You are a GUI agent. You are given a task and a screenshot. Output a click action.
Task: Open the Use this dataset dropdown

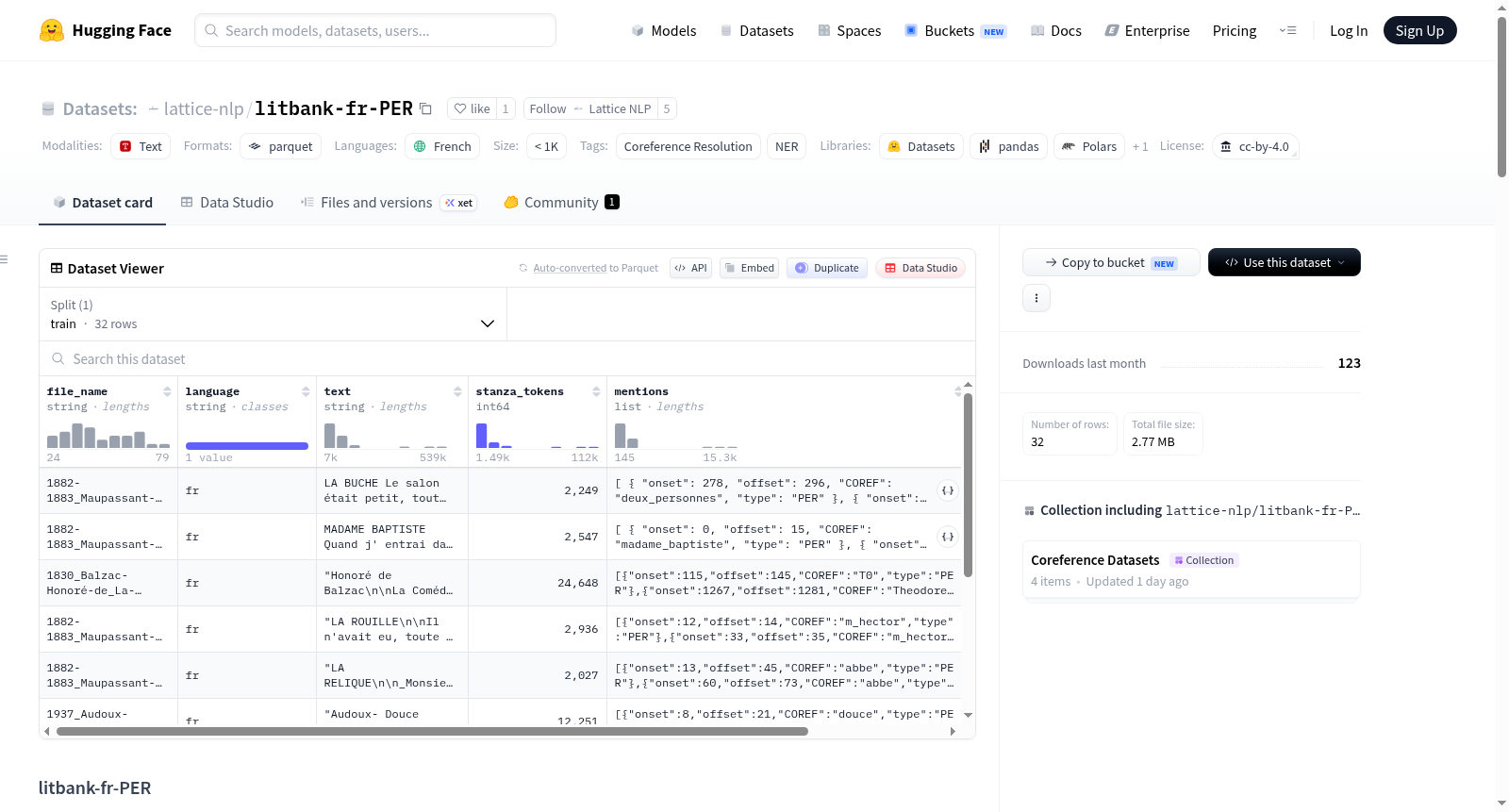[1285, 262]
